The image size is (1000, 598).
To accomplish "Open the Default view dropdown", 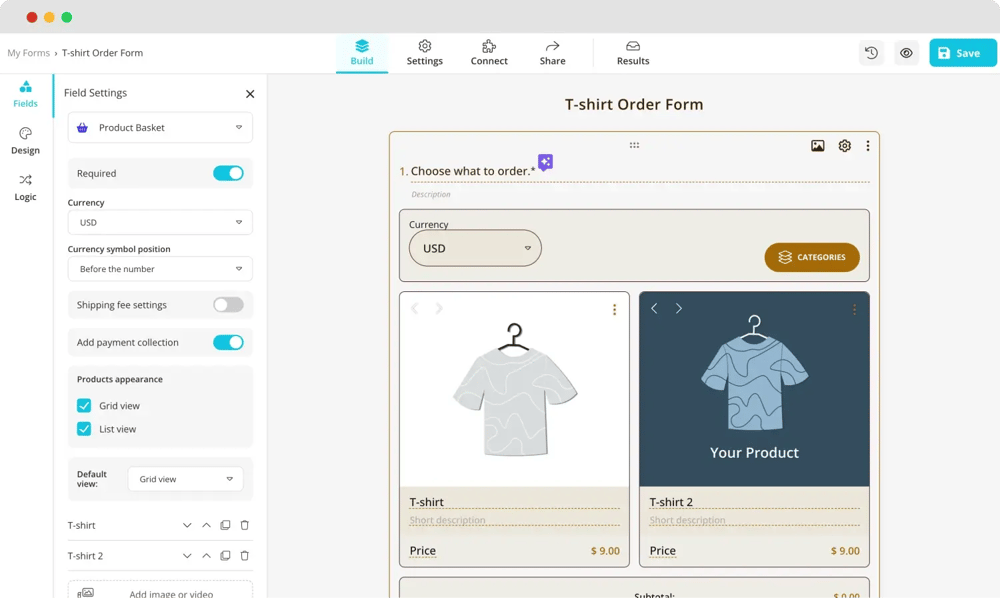I will 185,479.
